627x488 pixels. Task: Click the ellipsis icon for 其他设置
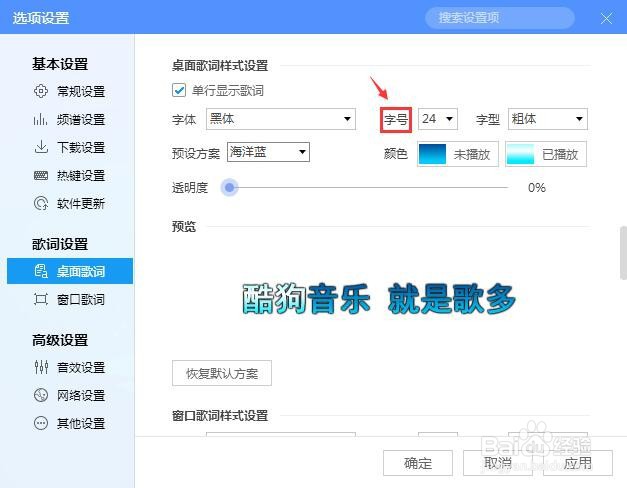coord(41,423)
